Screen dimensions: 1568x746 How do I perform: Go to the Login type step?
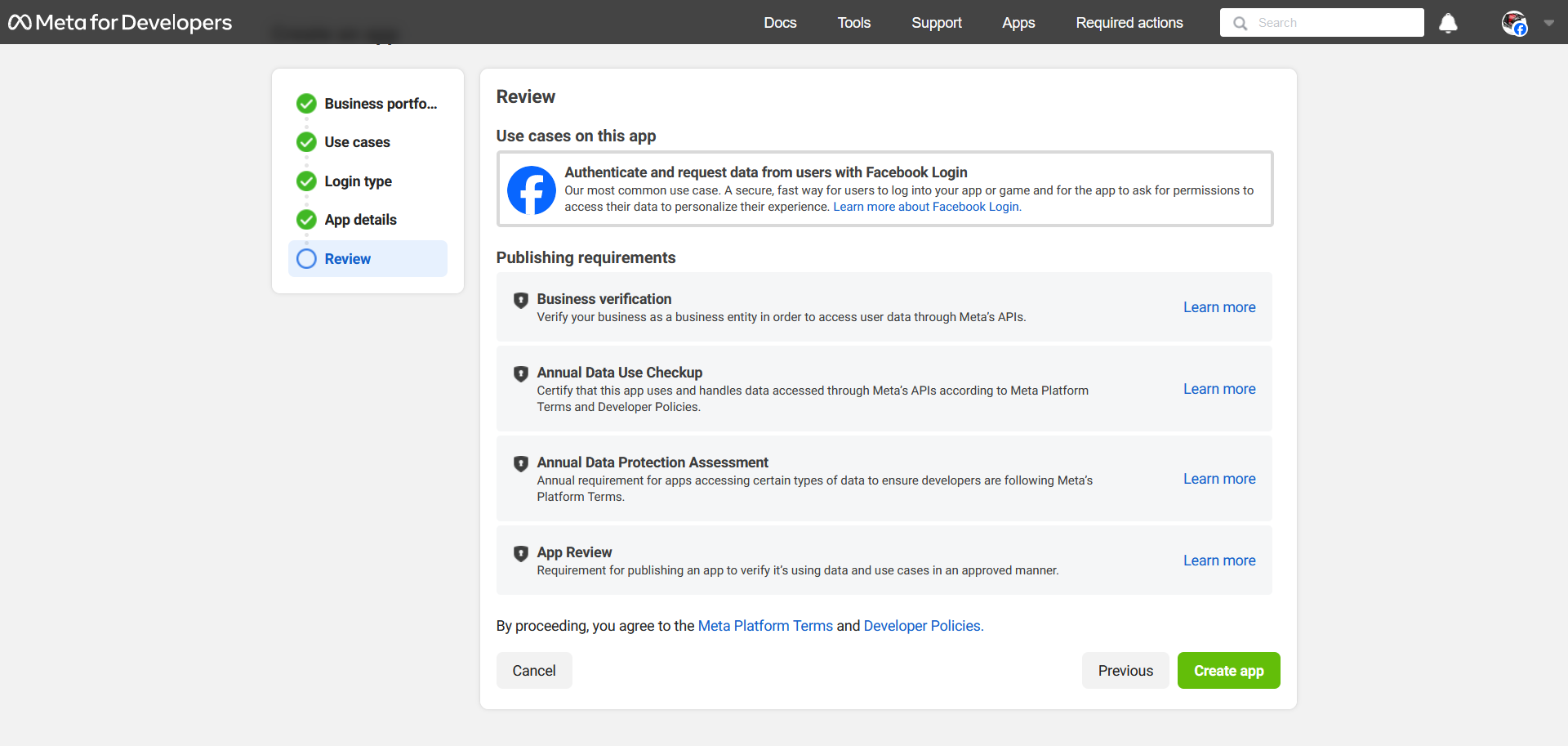[358, 181]
